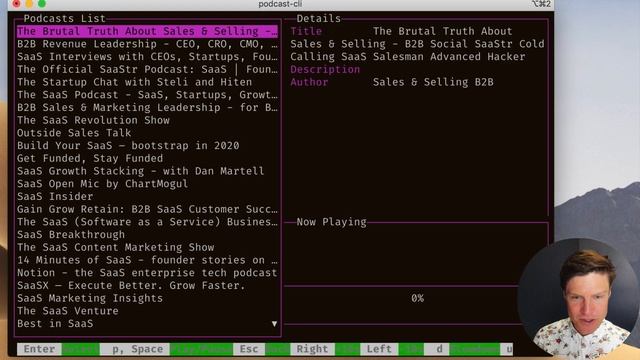Select "Best in SaaS" podcast
Viewport: 640px width, 360px height.
coord(147,323)
